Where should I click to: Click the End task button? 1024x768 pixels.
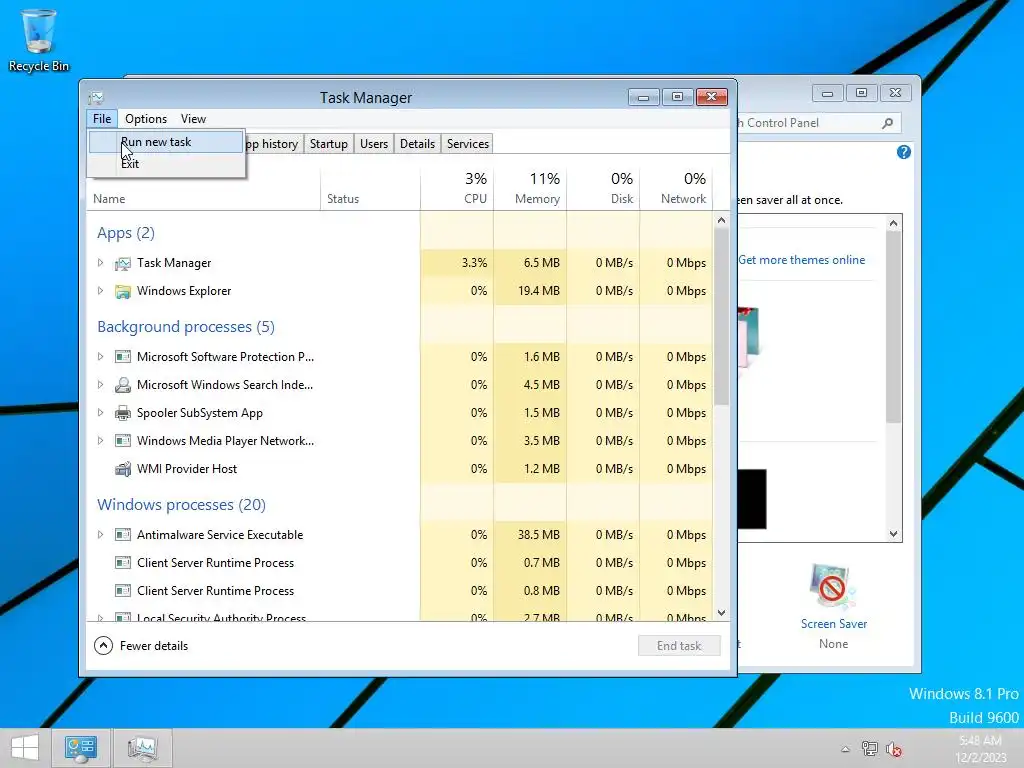click(679, 646)
